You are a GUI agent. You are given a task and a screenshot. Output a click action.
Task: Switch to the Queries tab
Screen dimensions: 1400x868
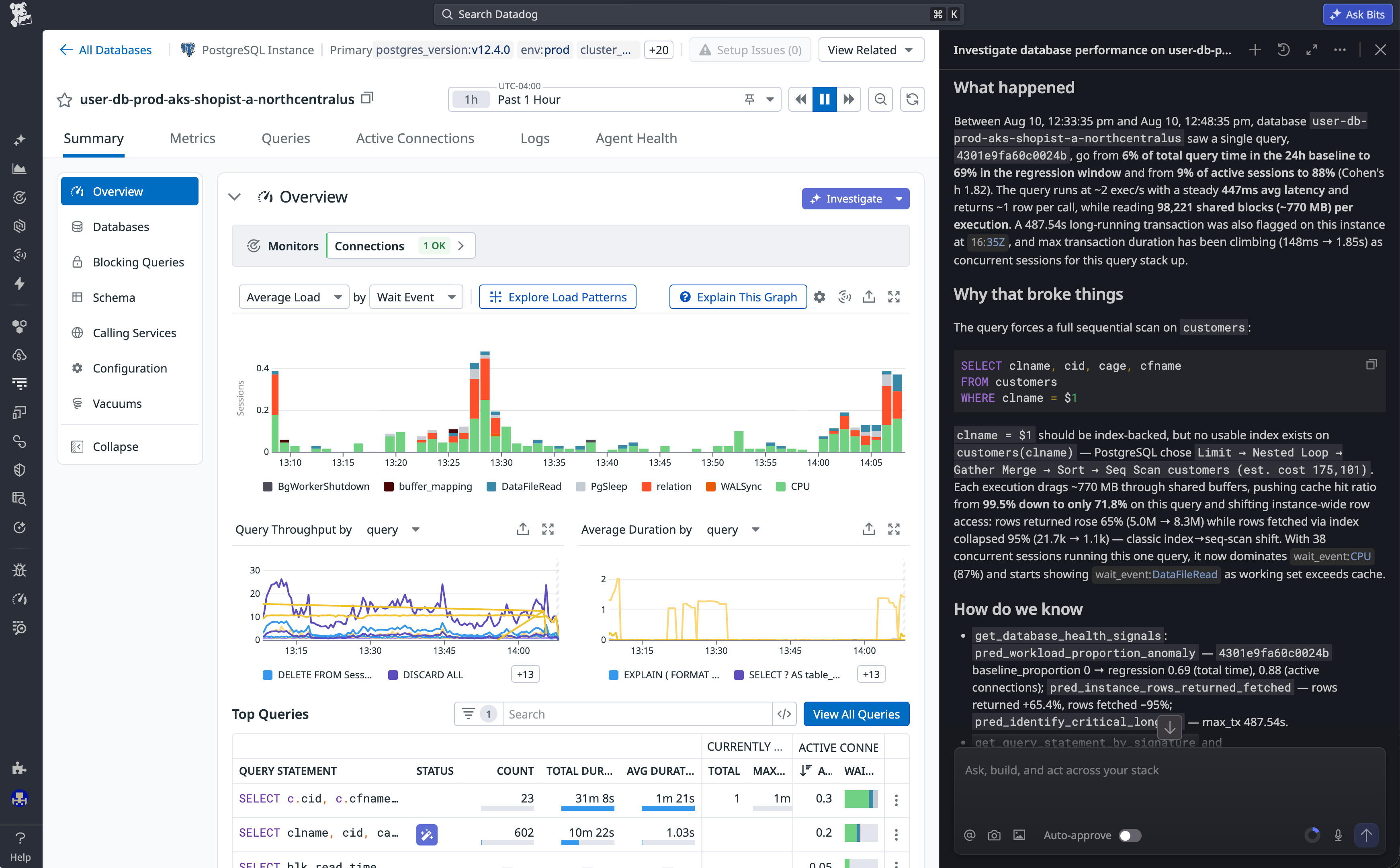click(x=285, y=138)
